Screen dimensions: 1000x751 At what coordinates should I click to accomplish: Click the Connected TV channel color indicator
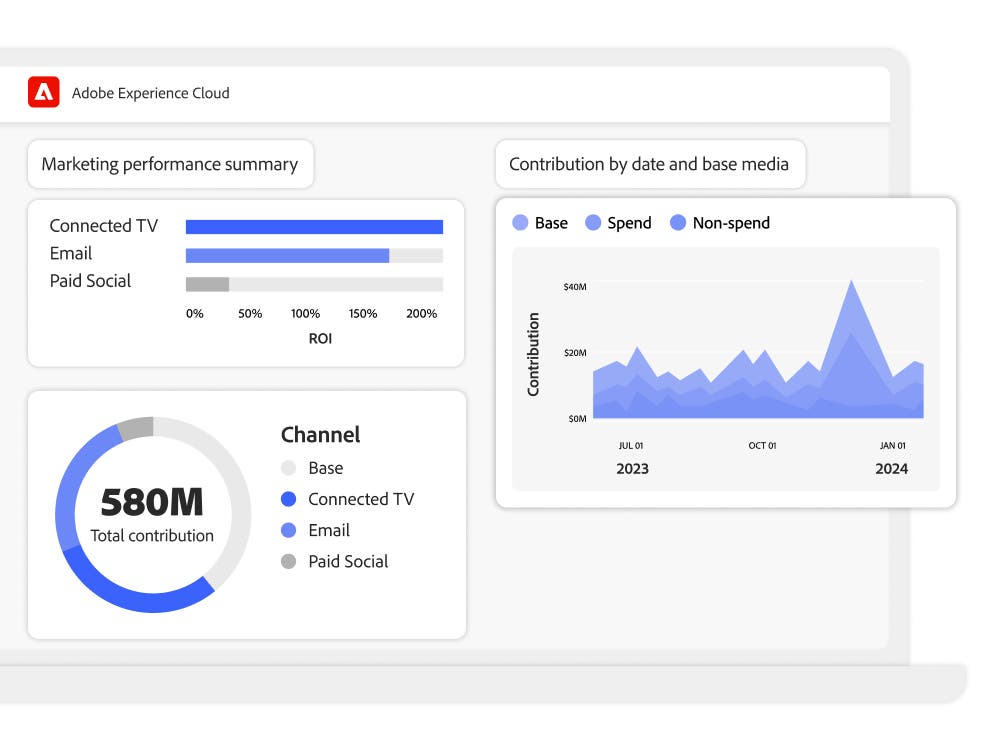coord(289,498)
